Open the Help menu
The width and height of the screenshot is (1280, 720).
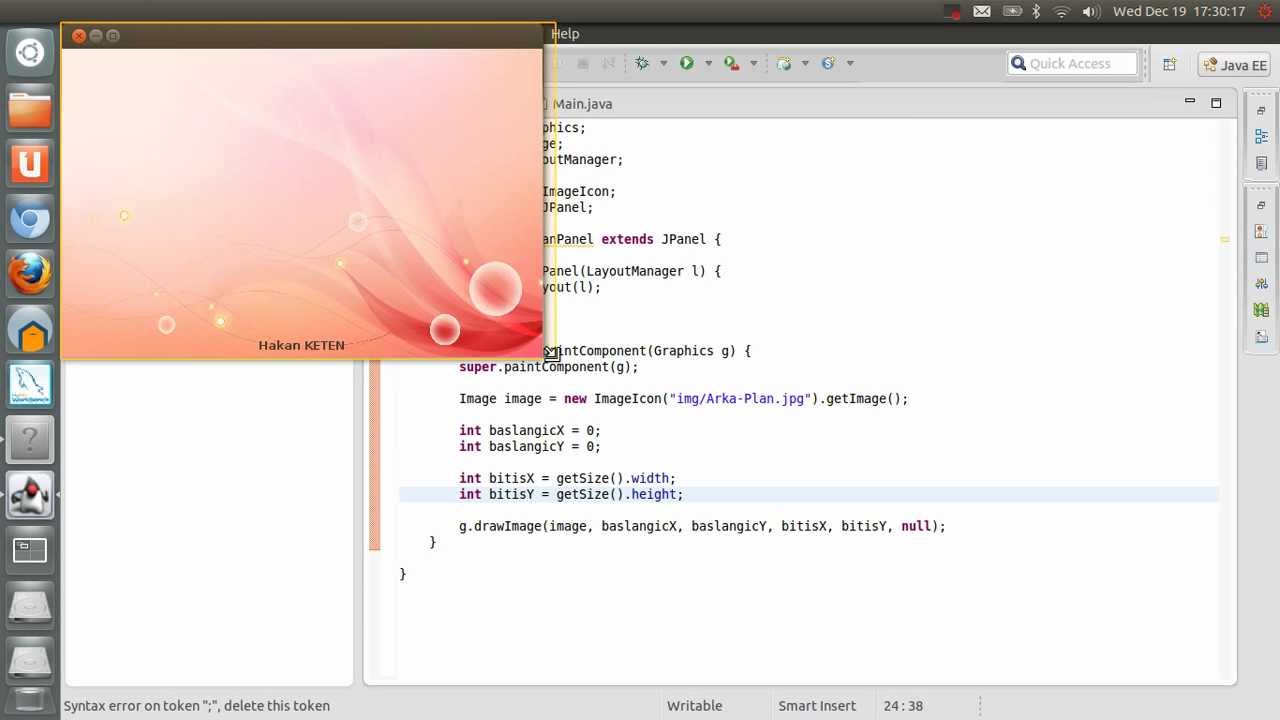click(565, 34)
